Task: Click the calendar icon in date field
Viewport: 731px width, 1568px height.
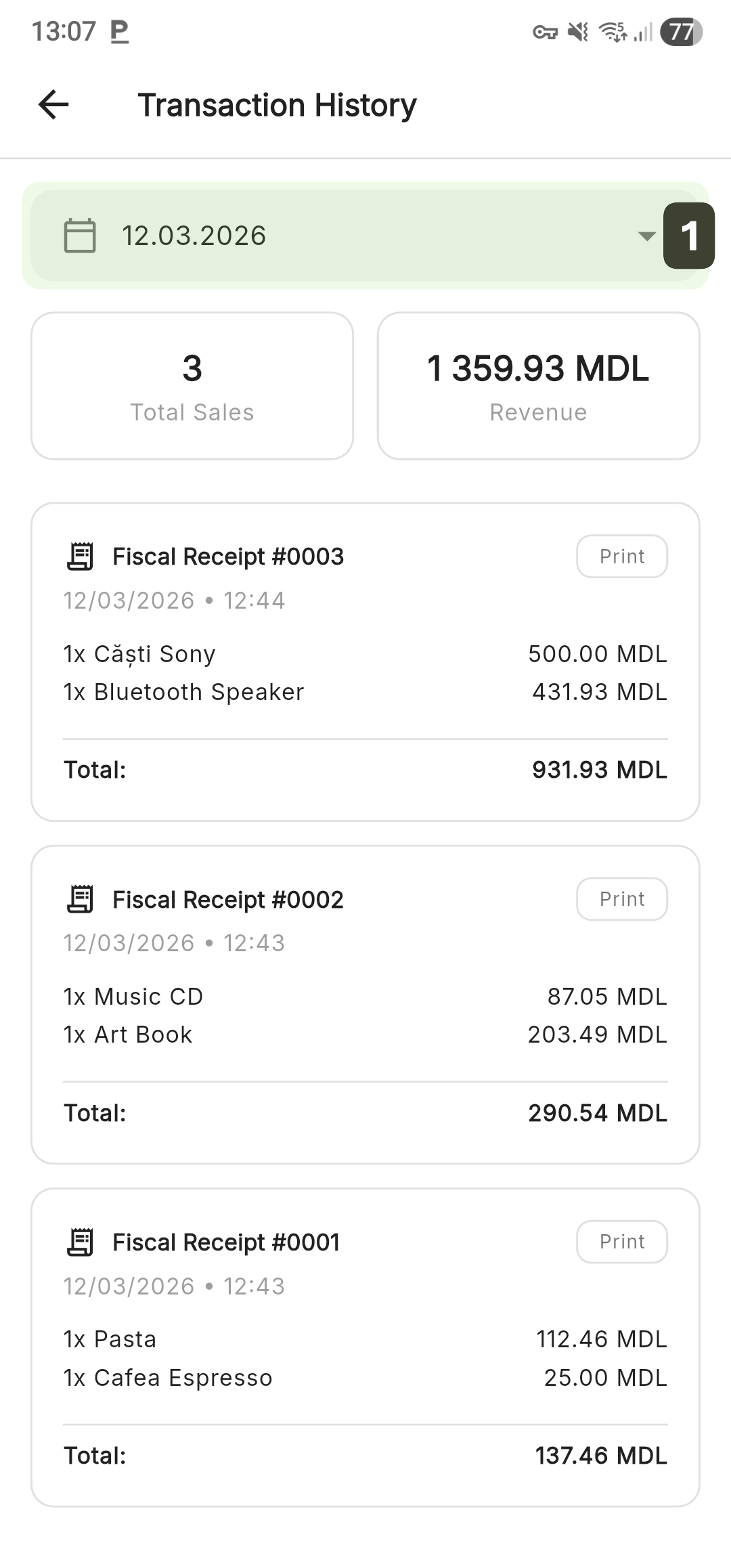Action: (x=80, y=236)
